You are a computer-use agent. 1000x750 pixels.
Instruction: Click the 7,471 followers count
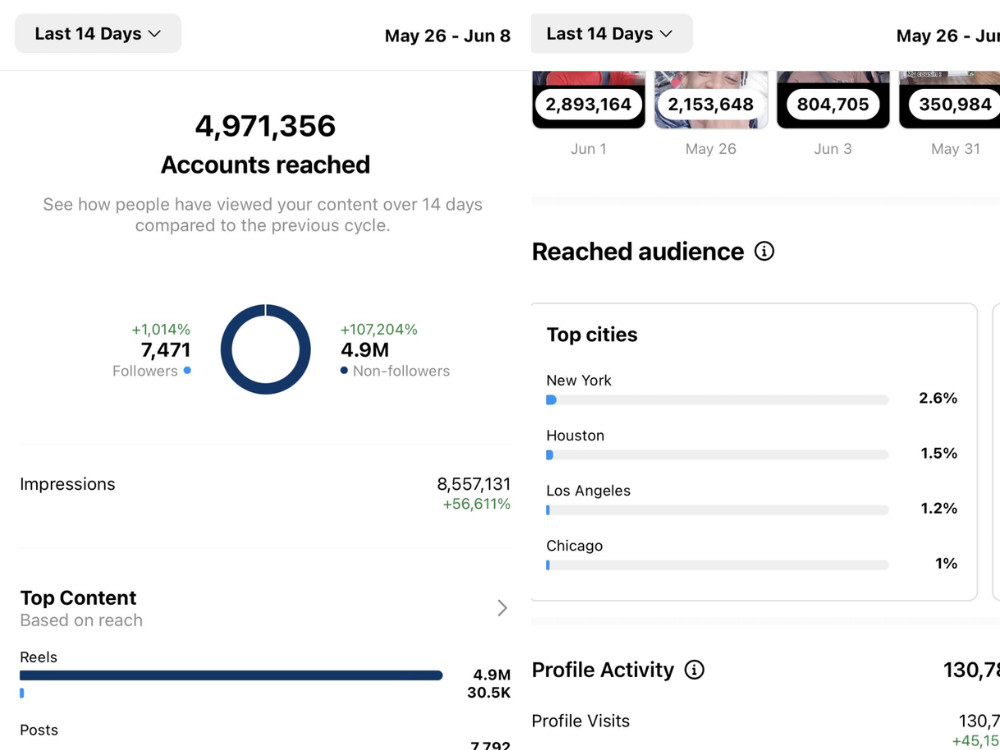[166, 350]
